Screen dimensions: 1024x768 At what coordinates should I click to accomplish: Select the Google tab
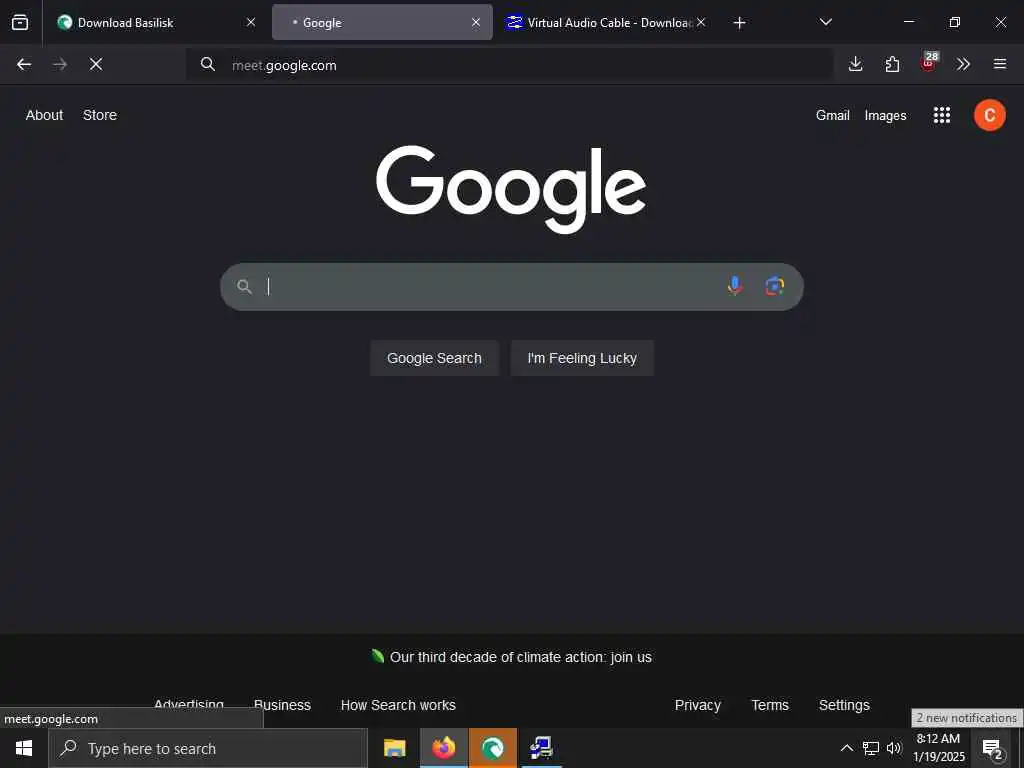[x=382, y=23]
